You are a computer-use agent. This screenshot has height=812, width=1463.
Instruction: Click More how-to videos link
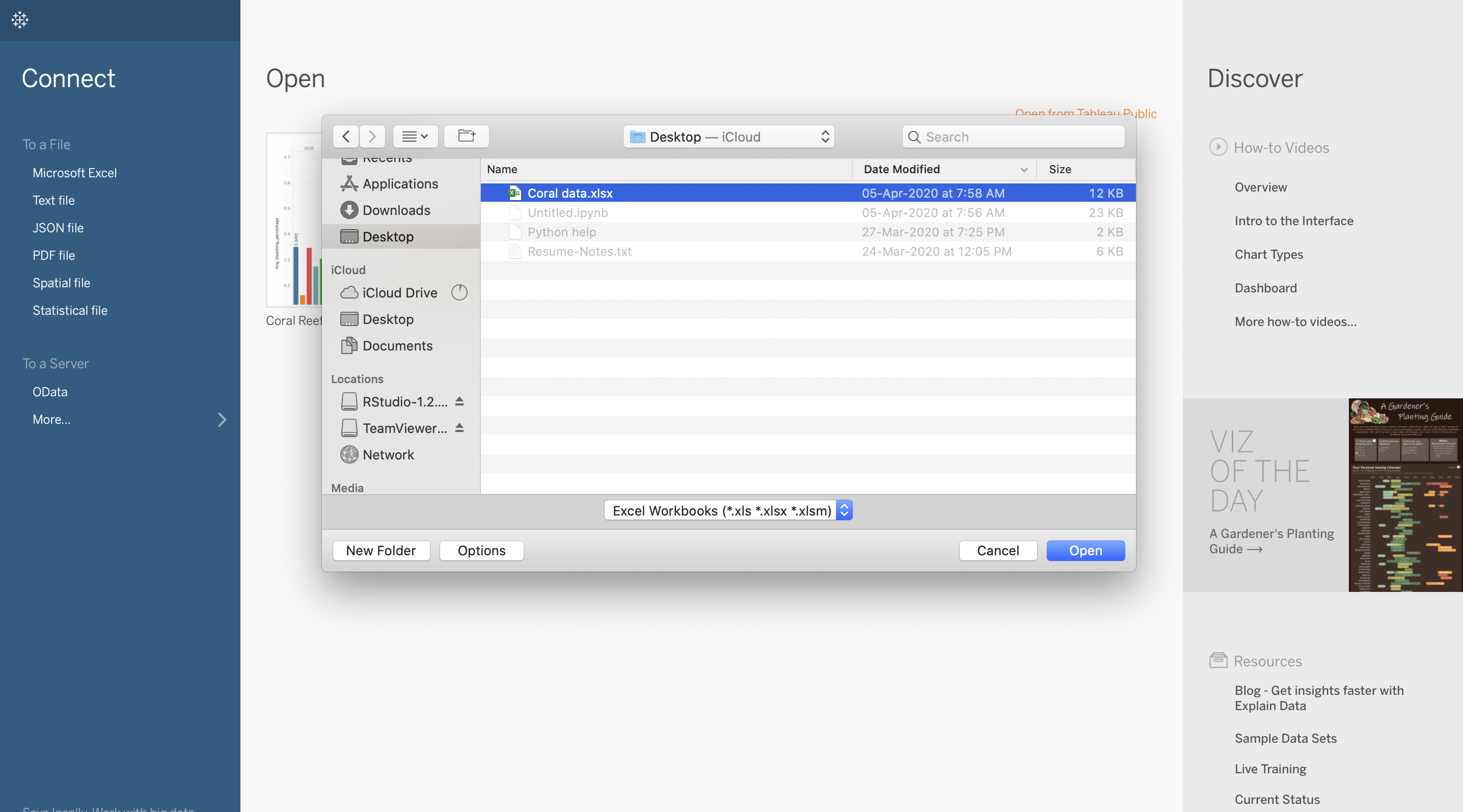pos(1295,321)
